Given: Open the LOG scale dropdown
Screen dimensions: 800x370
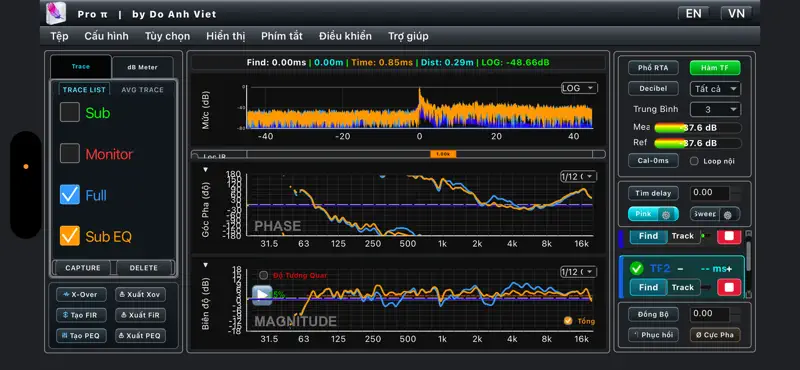Looking at the screenshot, I should pos(579,88).
